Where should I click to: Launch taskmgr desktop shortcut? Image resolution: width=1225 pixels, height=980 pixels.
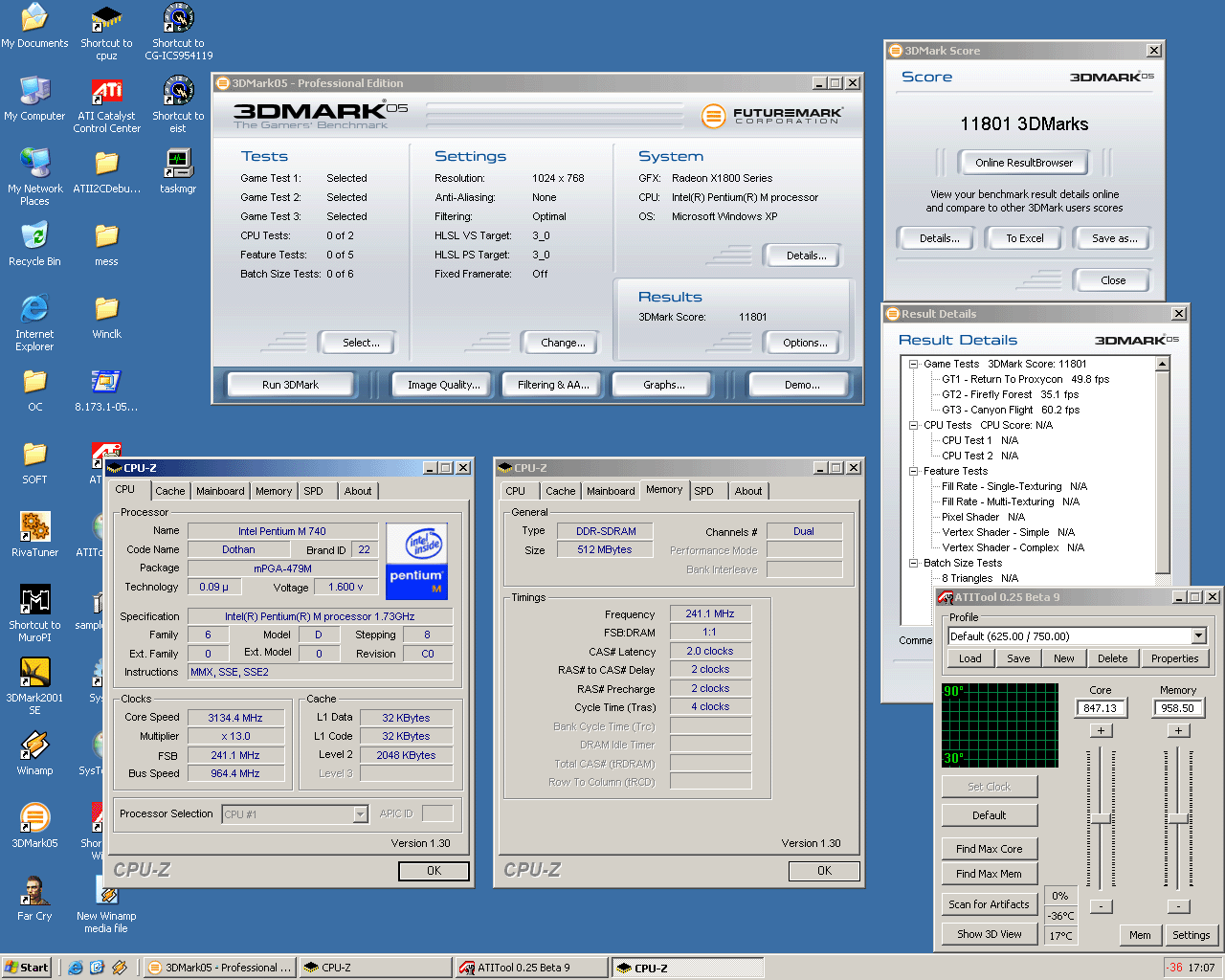coord(178,171)
